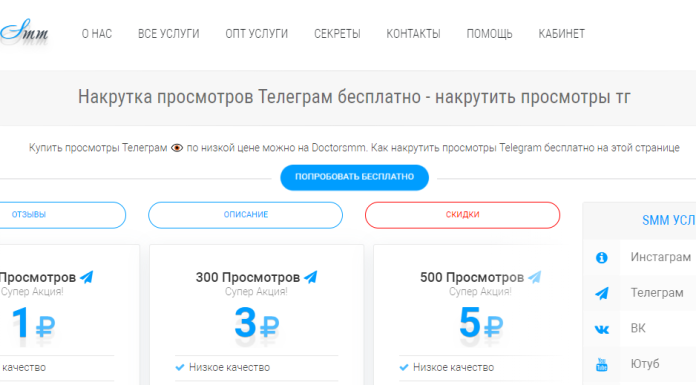This screenshot has width=696, height=385.
Task: Click the SMM УСЛ sidebar heading
Action: tap(669, 220)
